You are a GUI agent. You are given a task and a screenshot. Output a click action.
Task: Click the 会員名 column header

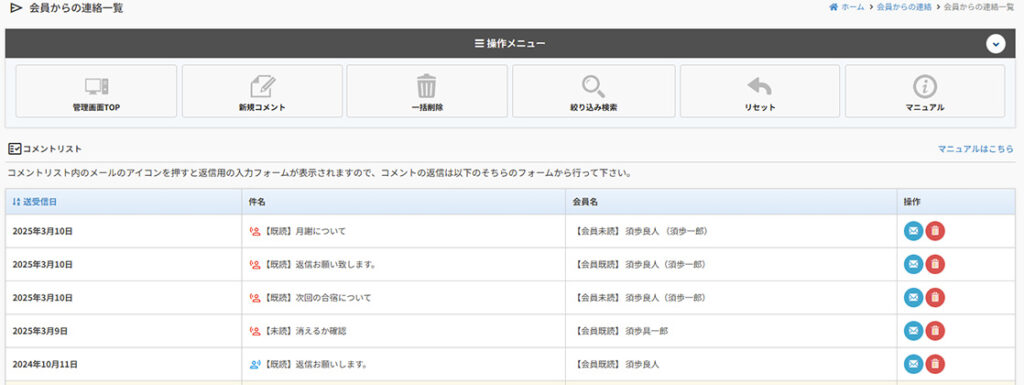(x=585, y=202)
